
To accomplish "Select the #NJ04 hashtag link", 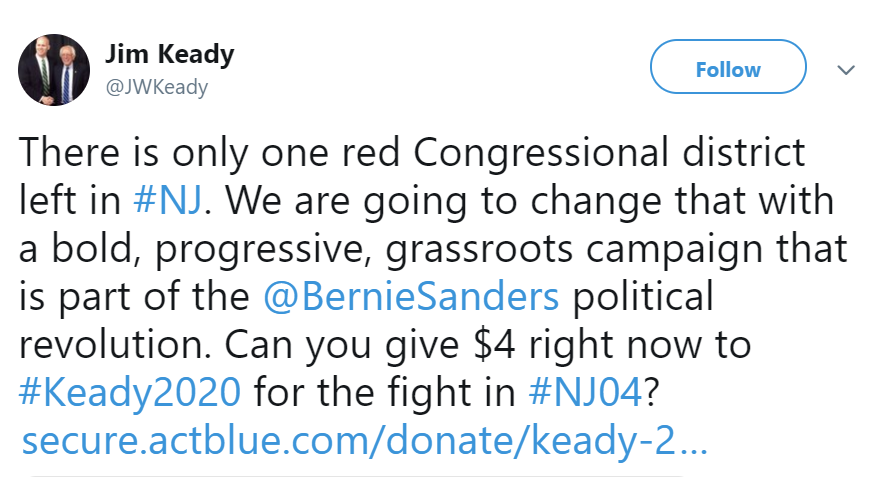I will [585, 392].
